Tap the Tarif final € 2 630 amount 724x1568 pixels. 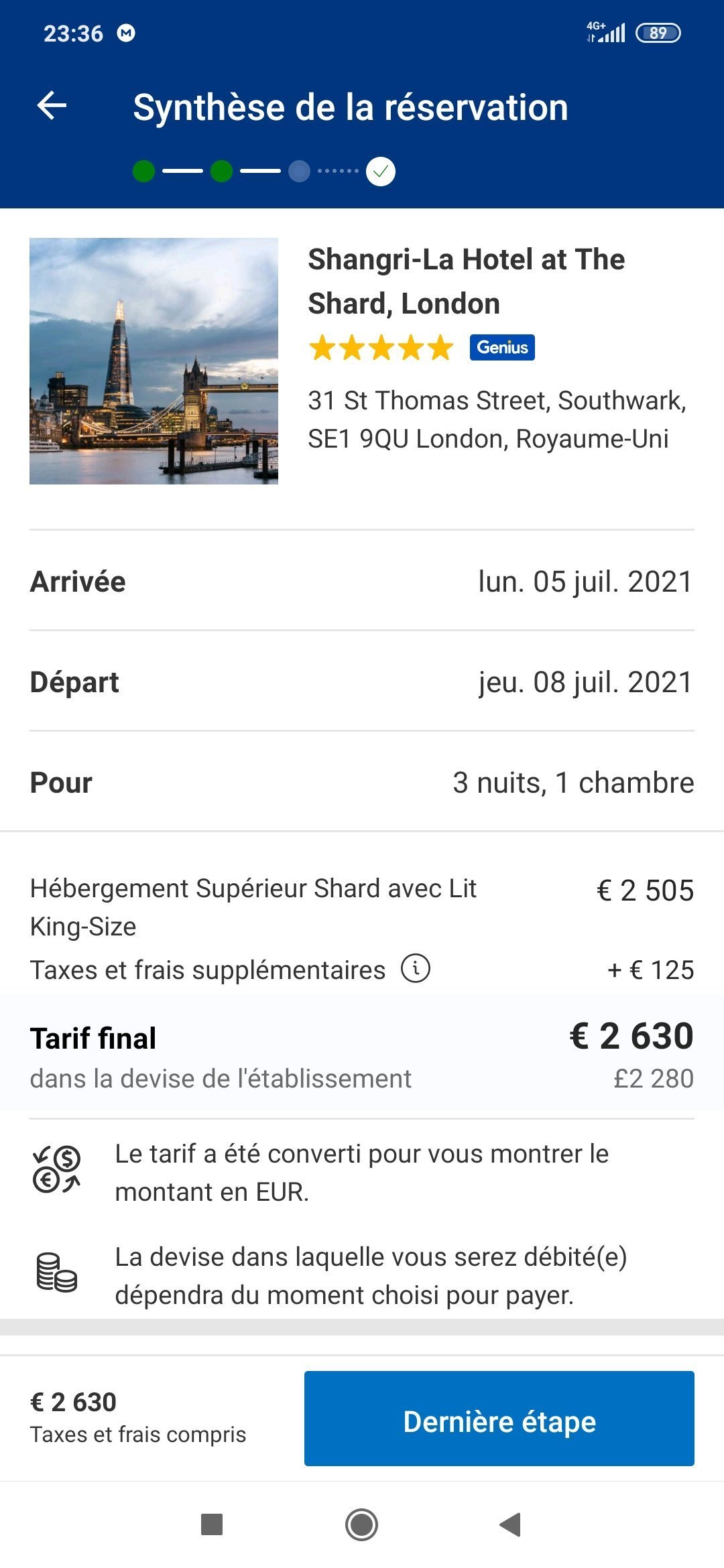(x=631, y=1036)
